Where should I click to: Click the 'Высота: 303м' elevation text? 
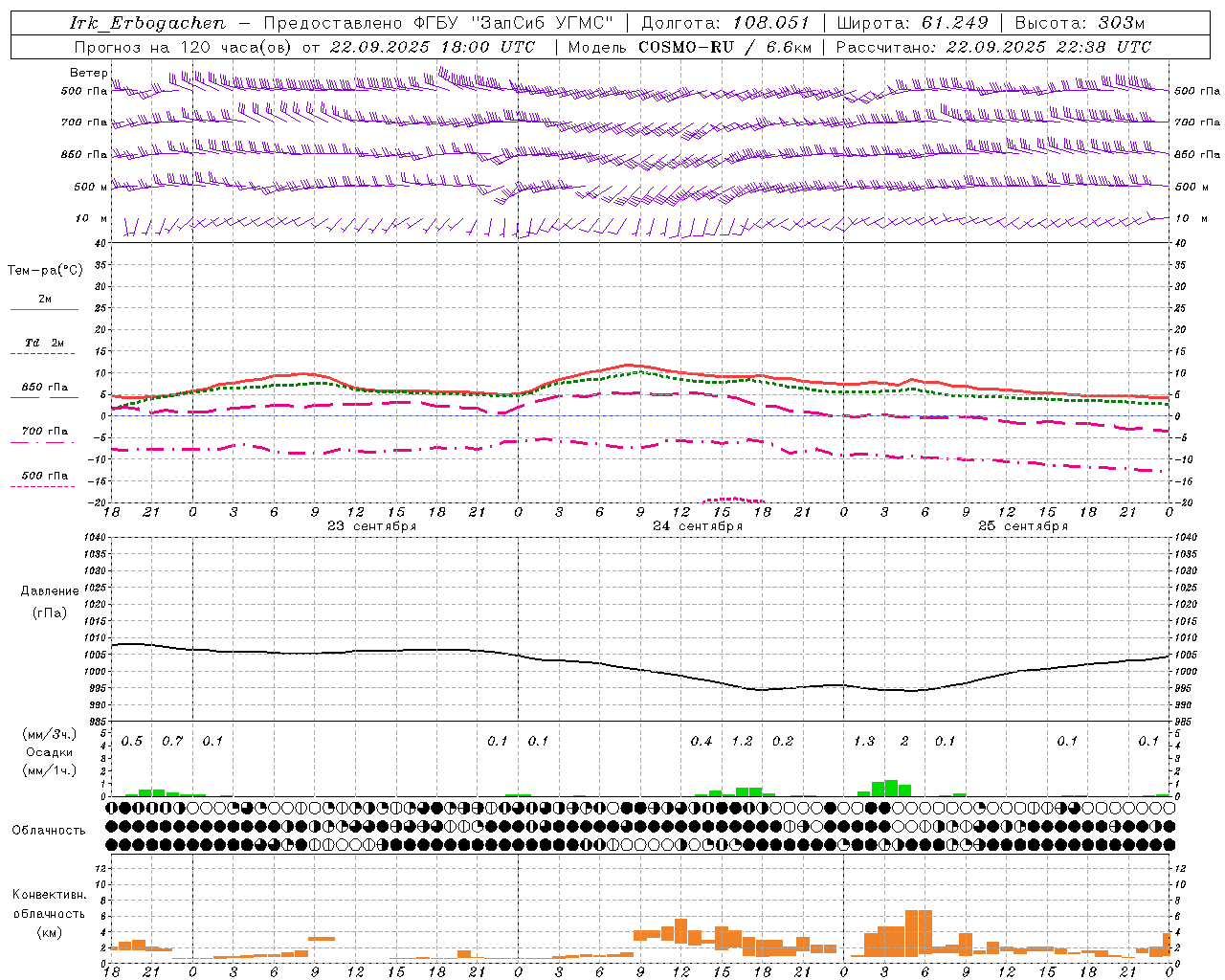pyautogui.click(x=1080, y=23)
